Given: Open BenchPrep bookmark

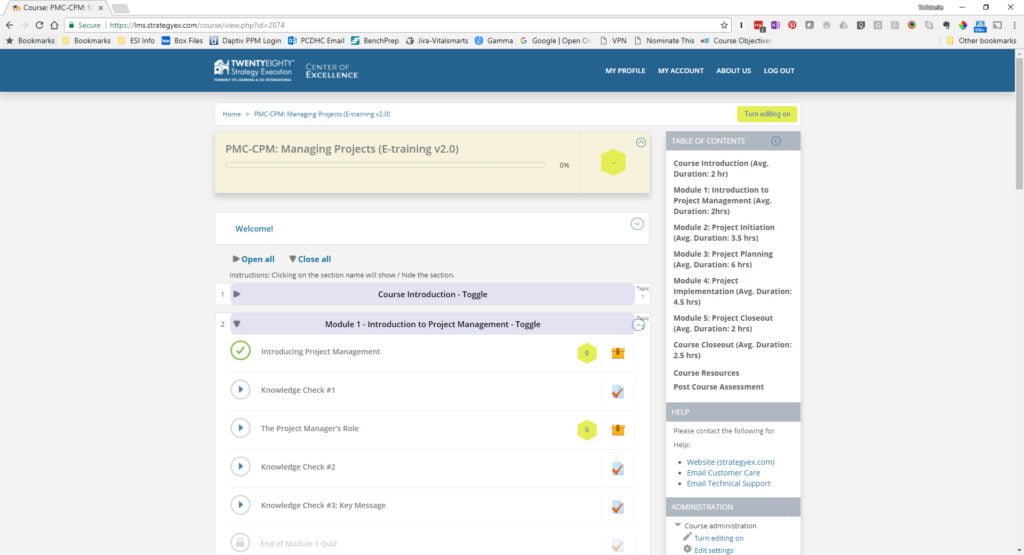Looking at the screenshot, I should click(x=374, y=40).
